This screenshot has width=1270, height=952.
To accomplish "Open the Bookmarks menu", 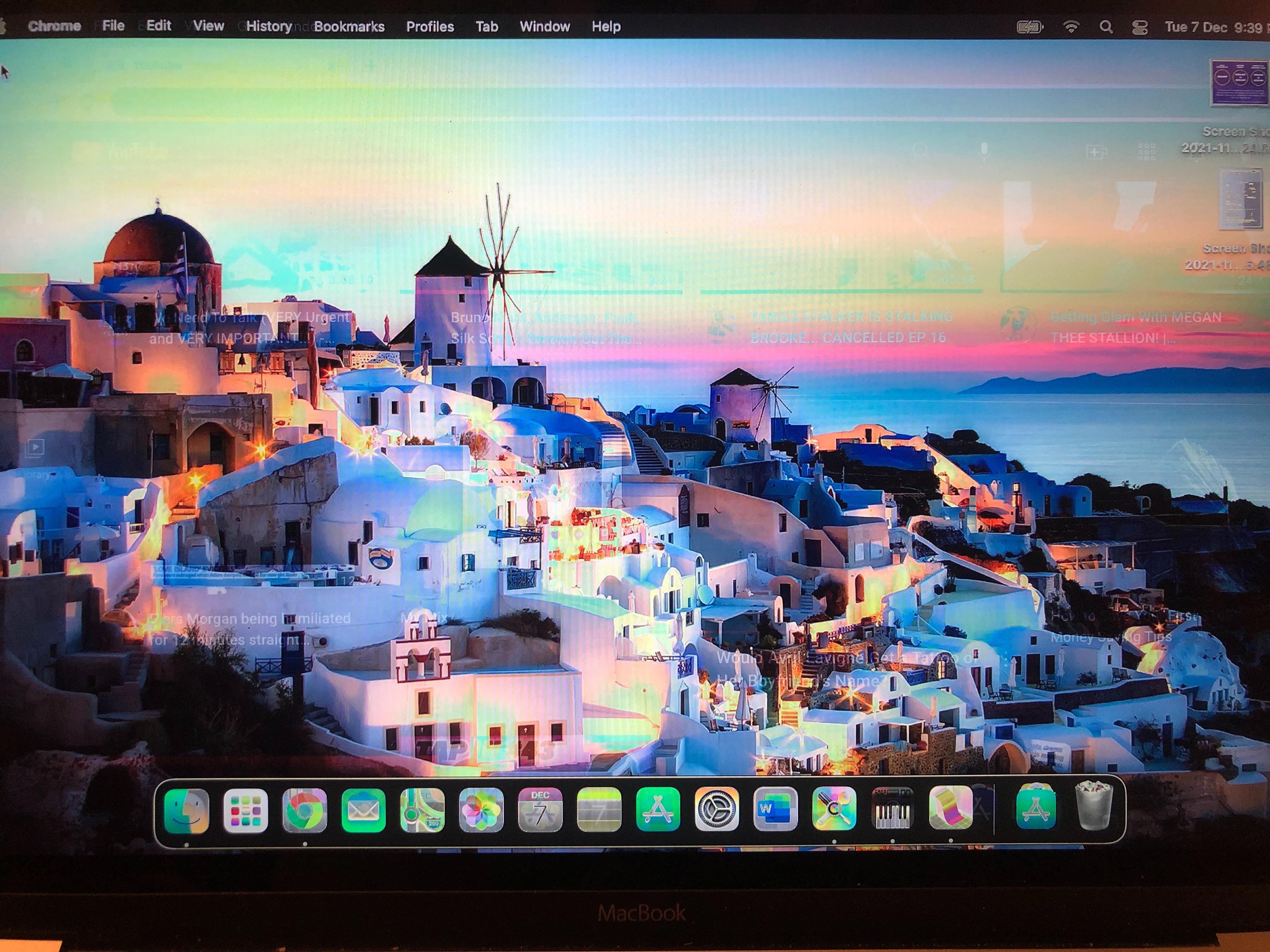I will tap(349, 26).
